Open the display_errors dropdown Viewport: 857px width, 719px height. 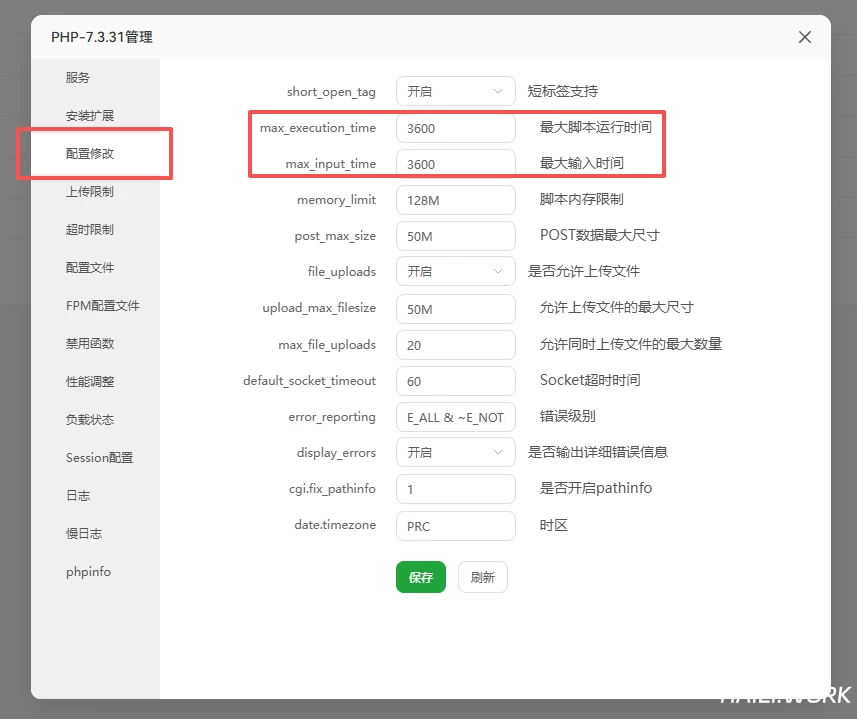(455, 452)
